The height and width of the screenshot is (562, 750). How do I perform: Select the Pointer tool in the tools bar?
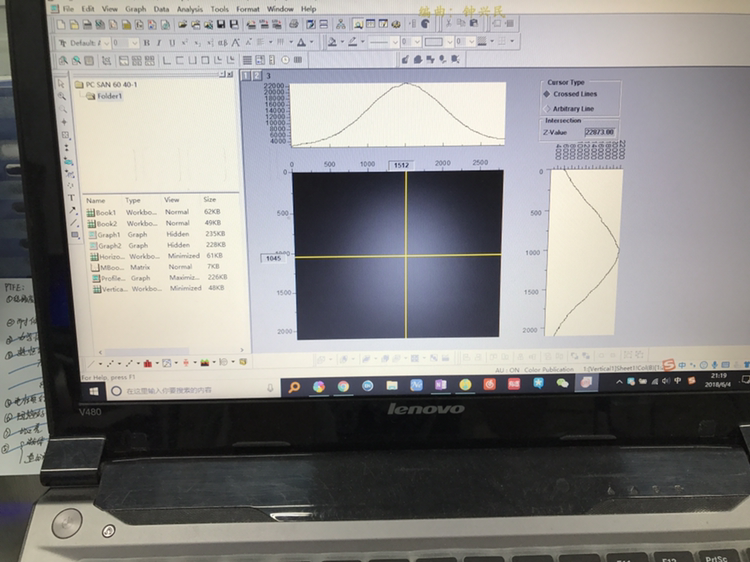tap(61, 84)
